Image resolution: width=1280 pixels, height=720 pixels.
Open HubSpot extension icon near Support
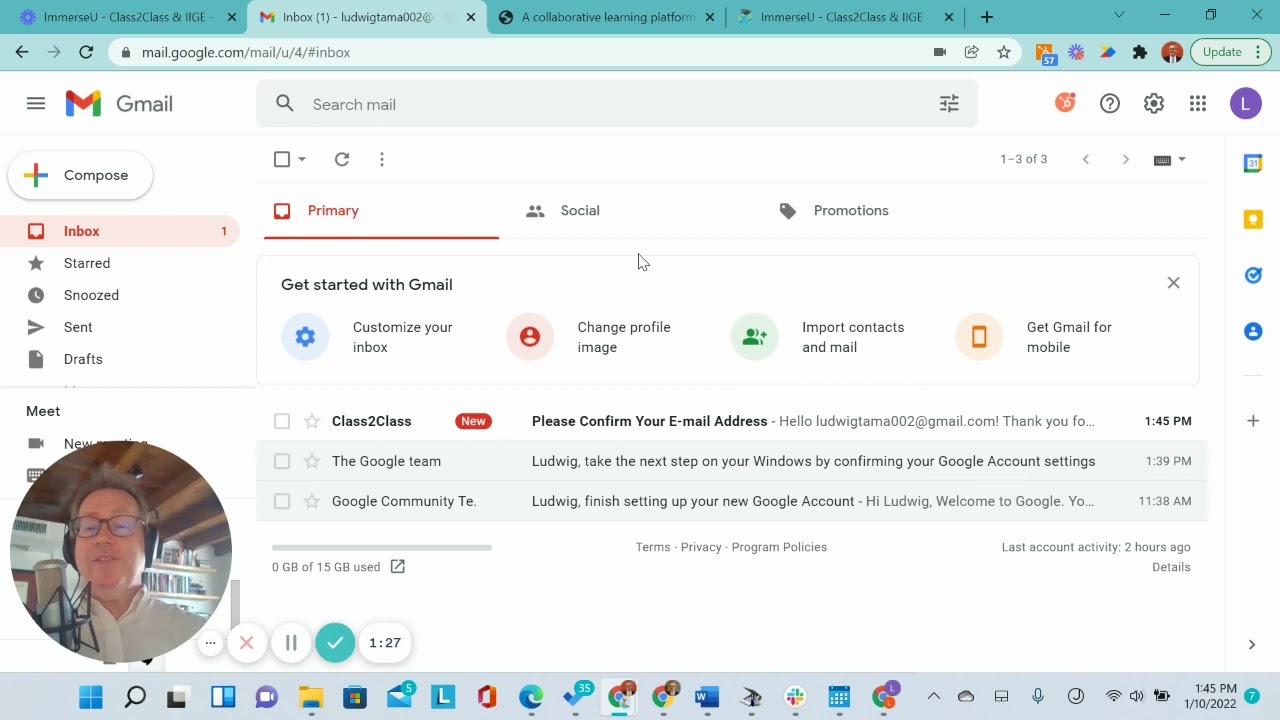[x=1066, y=103]
